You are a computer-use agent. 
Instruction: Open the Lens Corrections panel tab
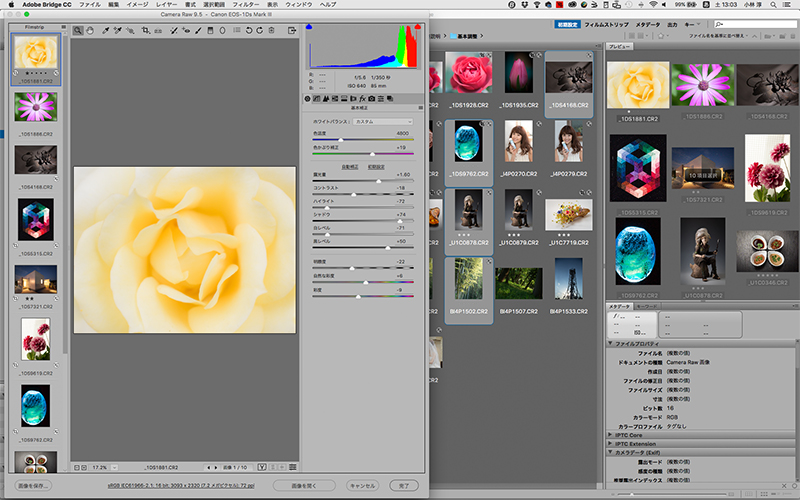pos(353,98)
